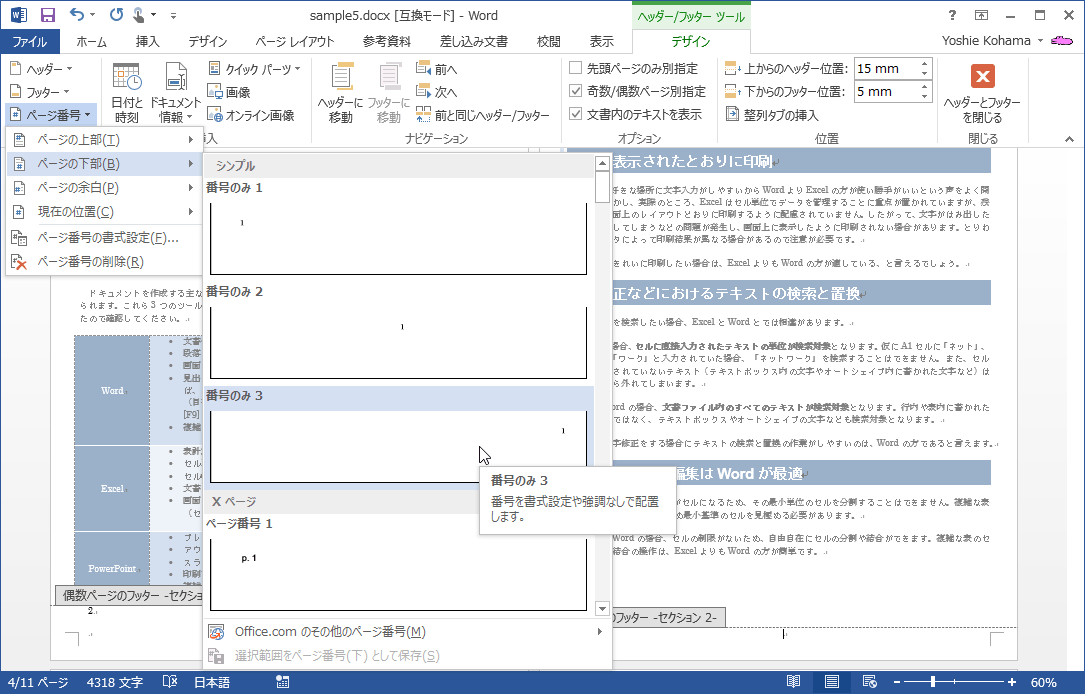
Task: Click the ribbon display options icon
Action: pos(981,15)
